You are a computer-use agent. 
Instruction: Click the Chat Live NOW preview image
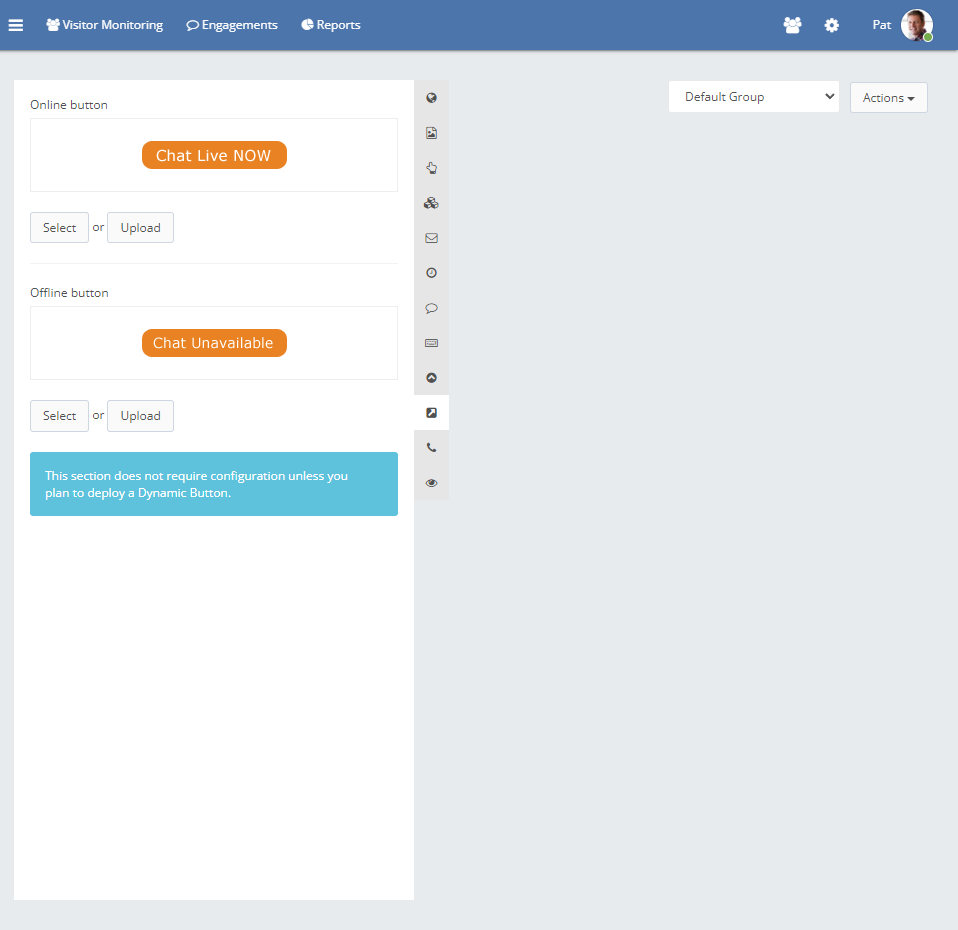tap(214, 155)
